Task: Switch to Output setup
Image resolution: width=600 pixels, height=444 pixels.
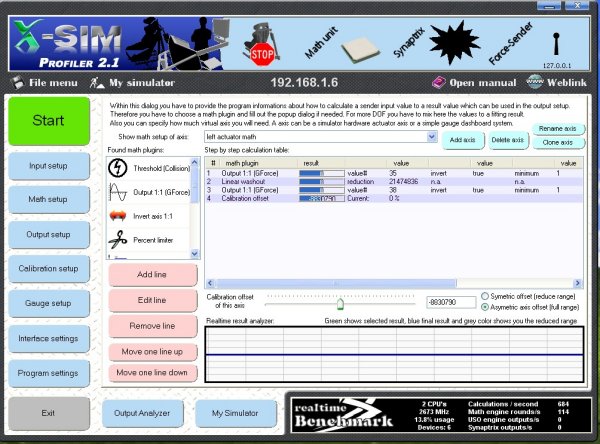Action: click(x=49, y=235)
